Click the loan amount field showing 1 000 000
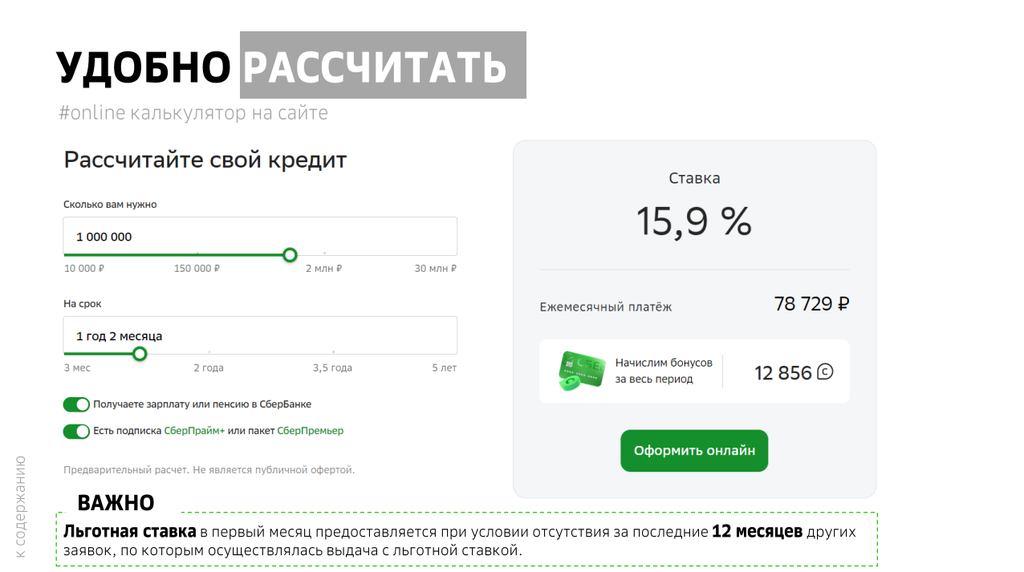Image resolution: width=1024 pixels, height=572 pixels. (x=260, y=236)
